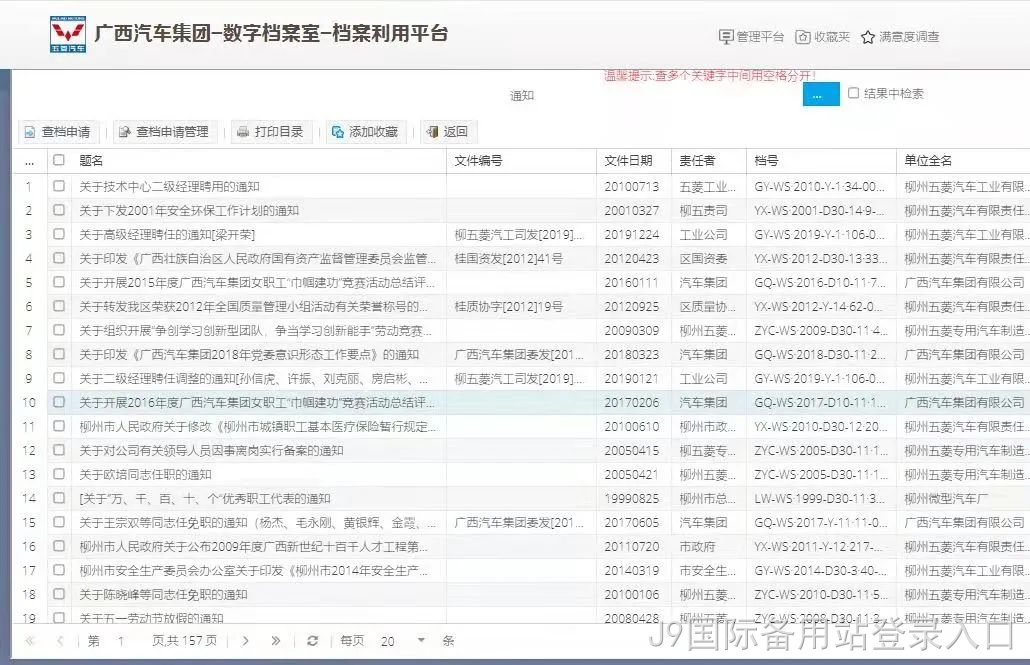Enable 结果中检索 checkbox
The width and height of the screenshot is (1030, 665).
tap(853, 93)
